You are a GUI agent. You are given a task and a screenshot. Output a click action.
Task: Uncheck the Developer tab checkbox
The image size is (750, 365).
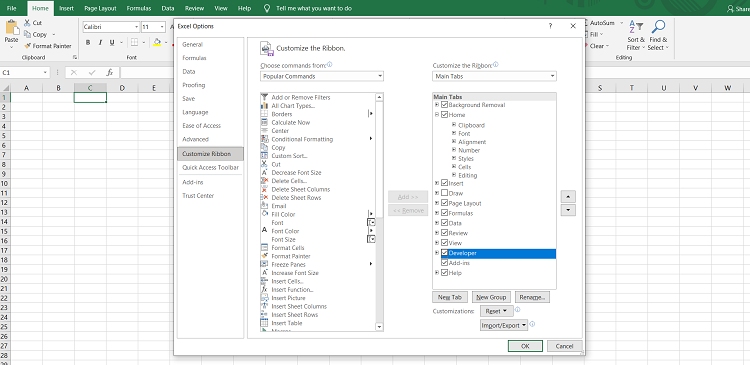pos(444,253)
